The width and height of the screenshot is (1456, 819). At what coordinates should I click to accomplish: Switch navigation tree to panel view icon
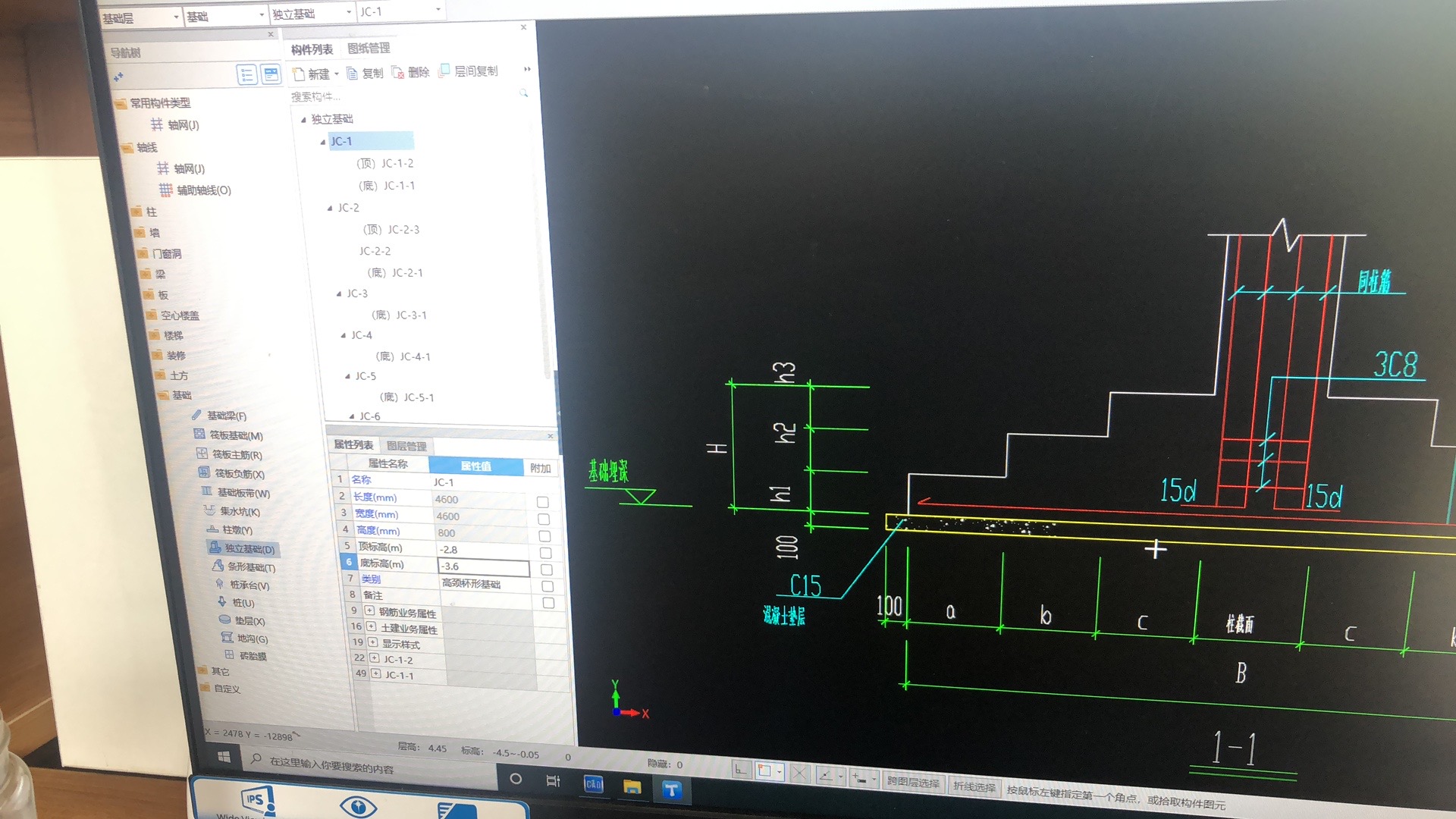(271, 74)
